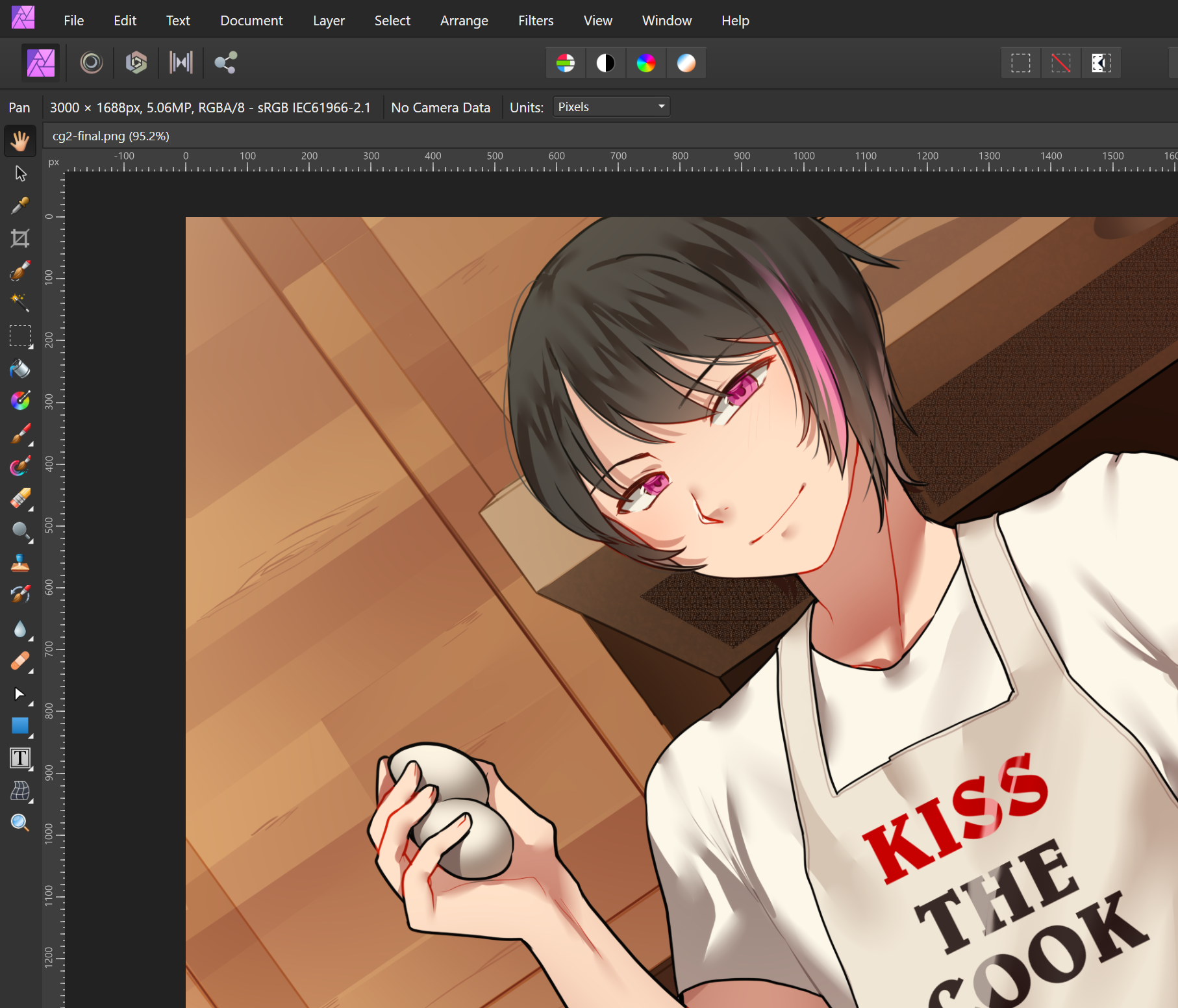Select the Paint Brush tool
Viewport: 1178px width, 1008px height.
(20, 434)
